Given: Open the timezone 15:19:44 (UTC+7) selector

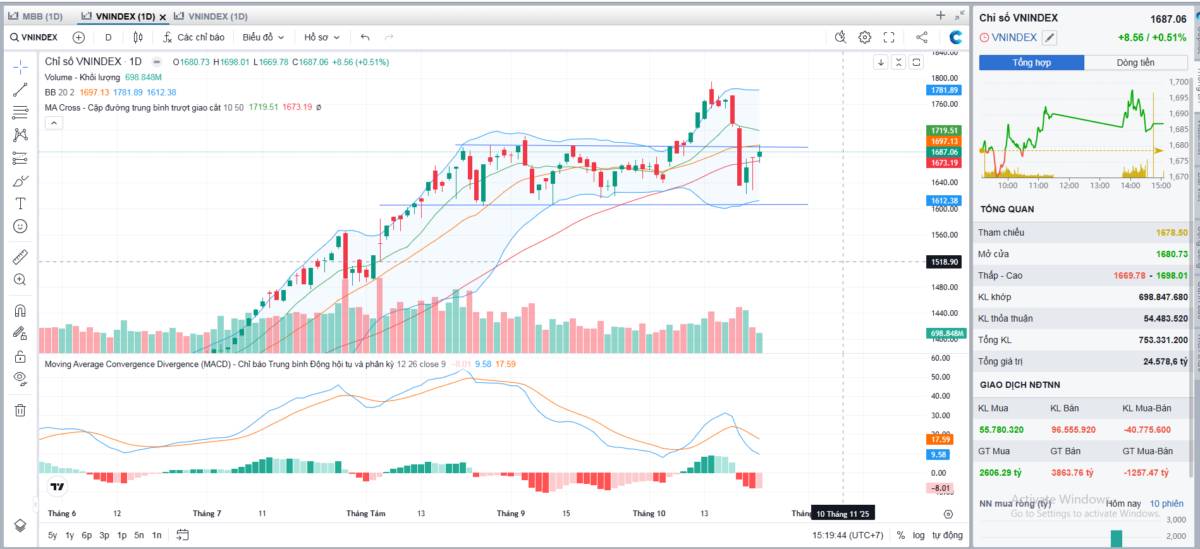Looking at the screenshot, I should coord(847,535).
